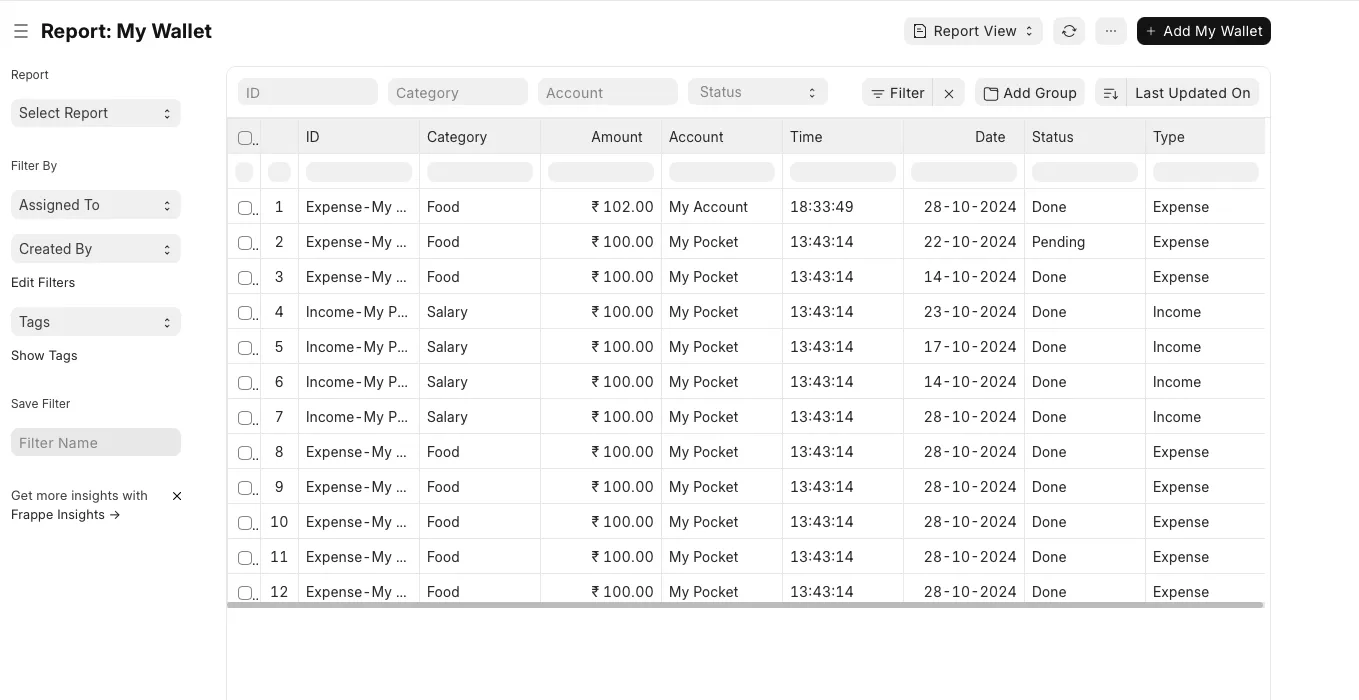
Task: Click the Category column filter box under header
Action: (480, 172)
